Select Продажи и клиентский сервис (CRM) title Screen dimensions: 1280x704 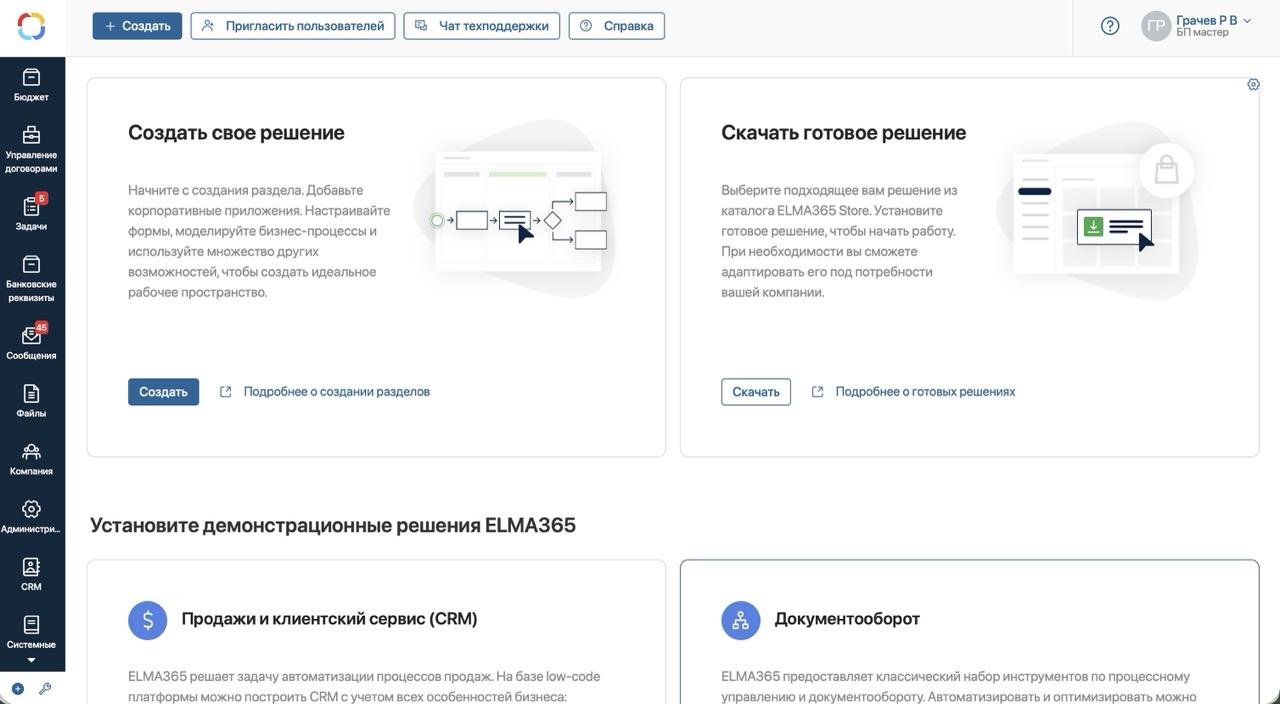[x=329, y=619]
